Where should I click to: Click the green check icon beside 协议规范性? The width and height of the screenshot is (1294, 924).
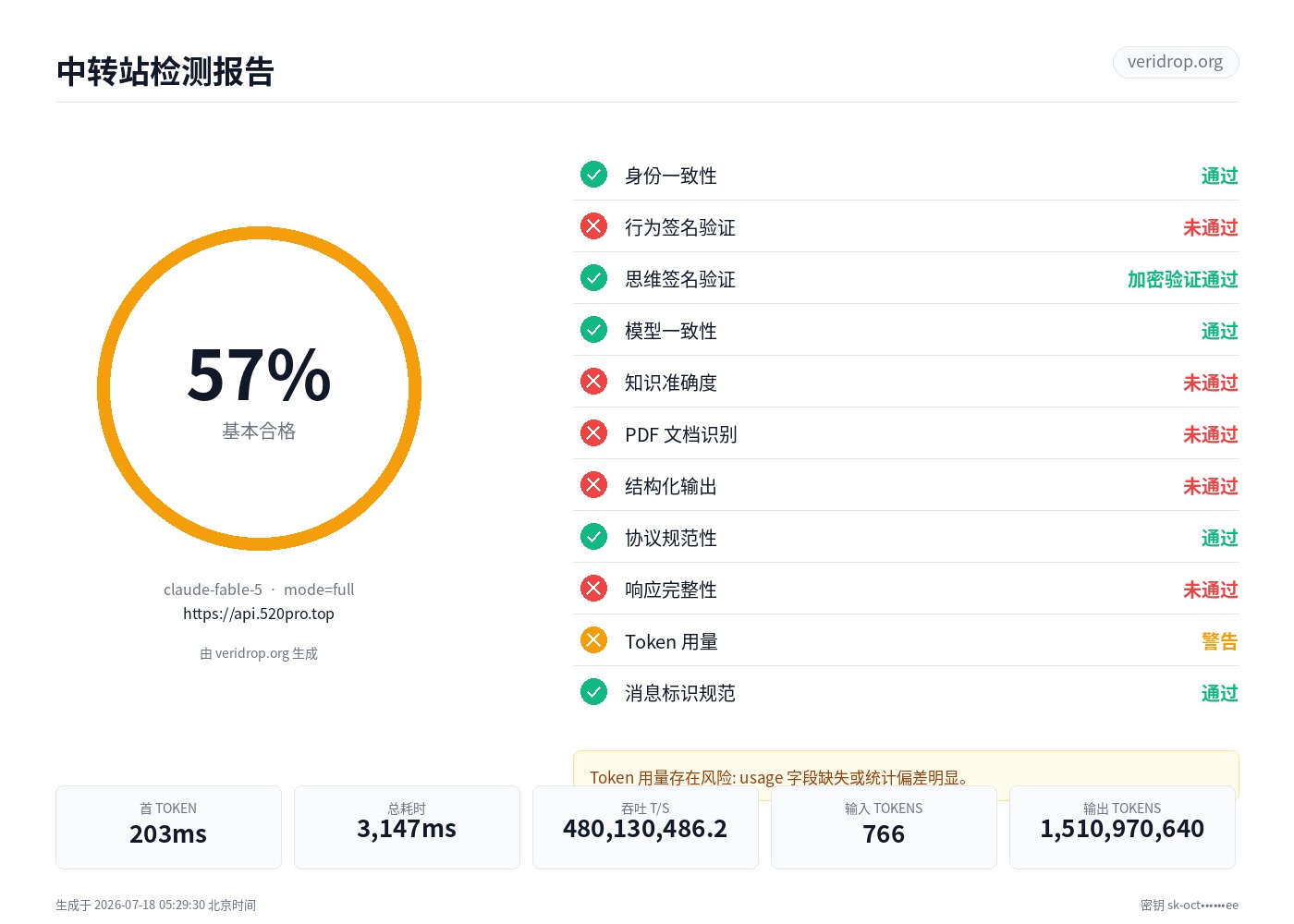click(593, 537)
